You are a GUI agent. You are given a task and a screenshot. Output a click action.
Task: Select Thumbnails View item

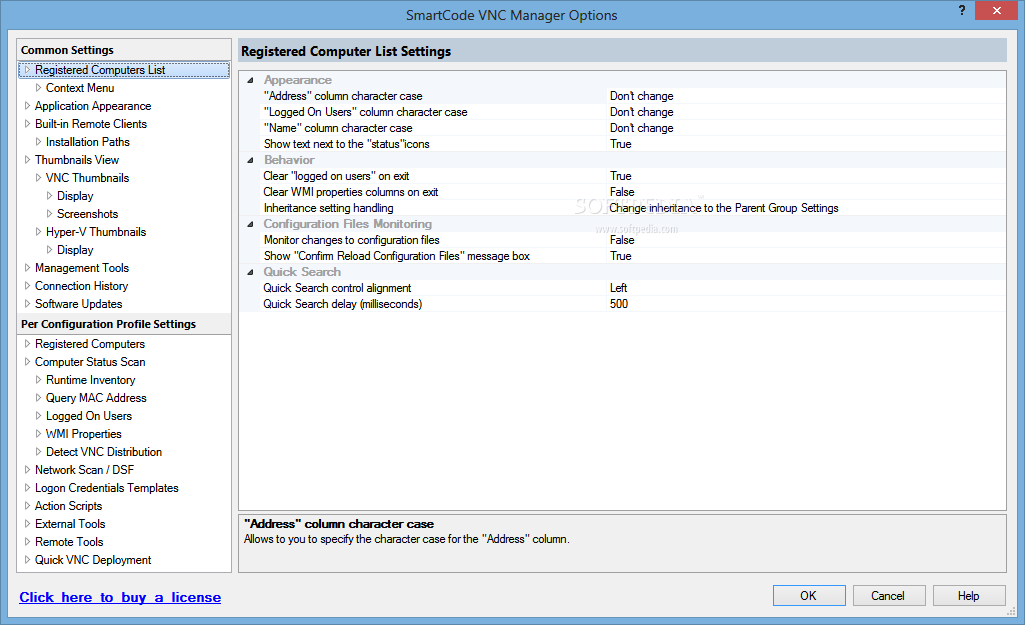tap(77, 160)
